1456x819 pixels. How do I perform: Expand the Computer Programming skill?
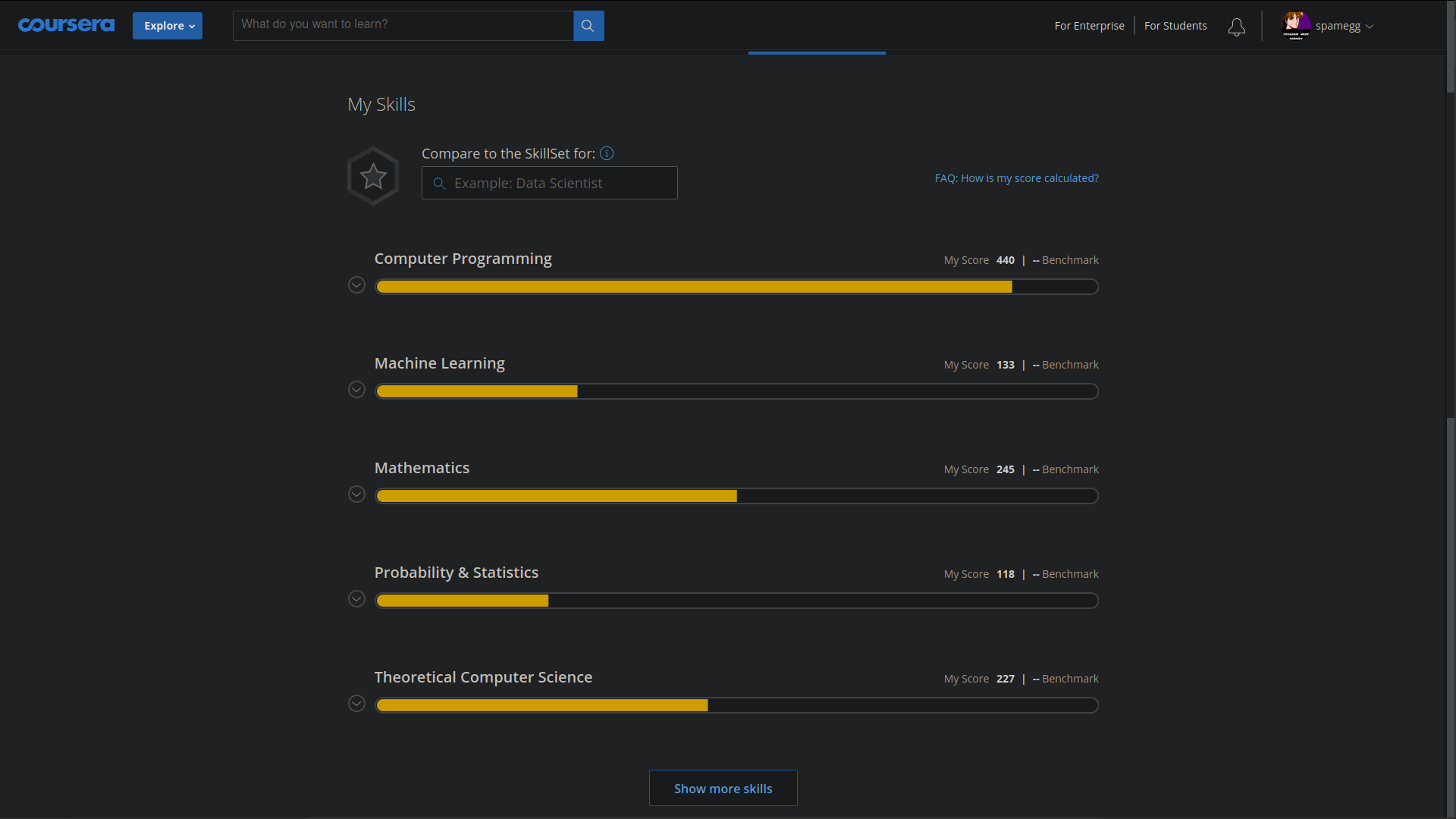click(x=356, y=285)
